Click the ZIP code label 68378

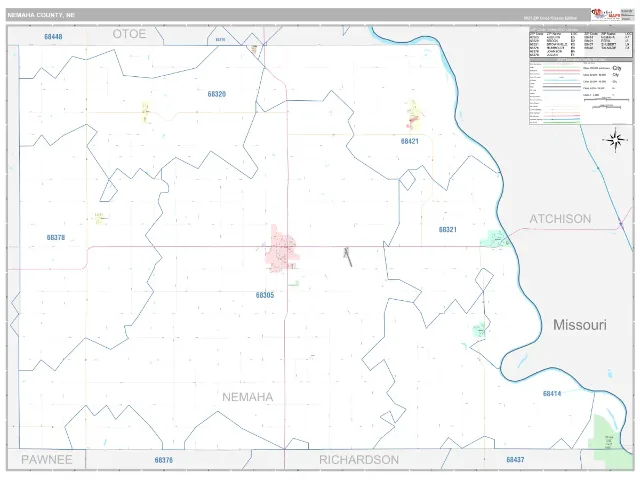pyautogui.click(x=56, y=238)
